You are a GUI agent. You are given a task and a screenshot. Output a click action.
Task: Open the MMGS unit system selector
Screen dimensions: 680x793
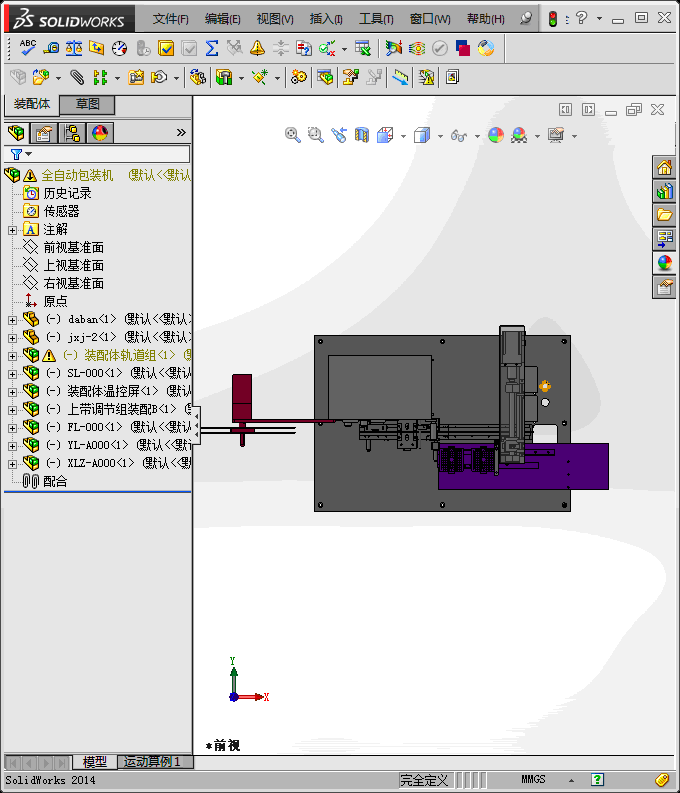pyautogui.click(x=533, y=779)
